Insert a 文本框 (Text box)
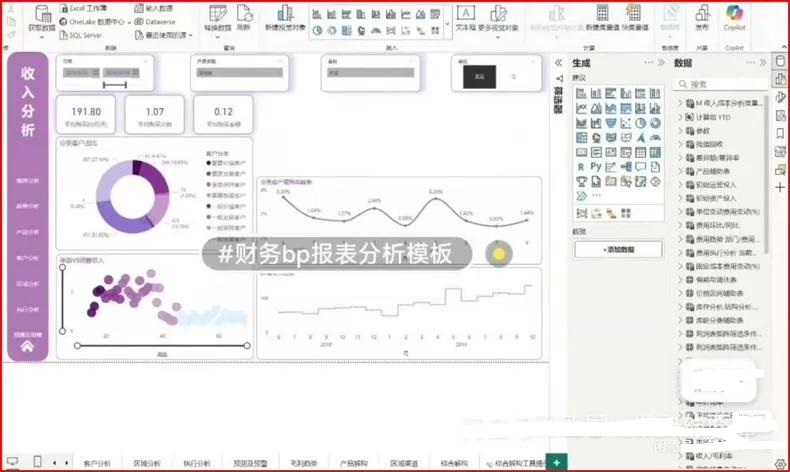 pyautogui.click(x=467, y=21)
